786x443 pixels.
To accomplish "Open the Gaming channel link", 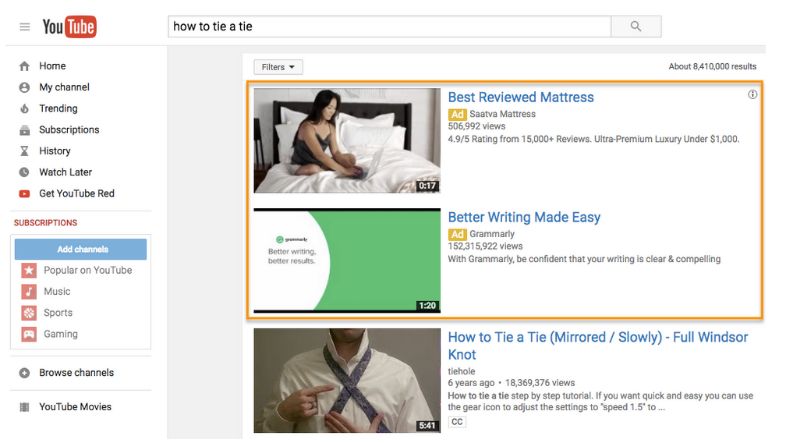I will point(61,334).
